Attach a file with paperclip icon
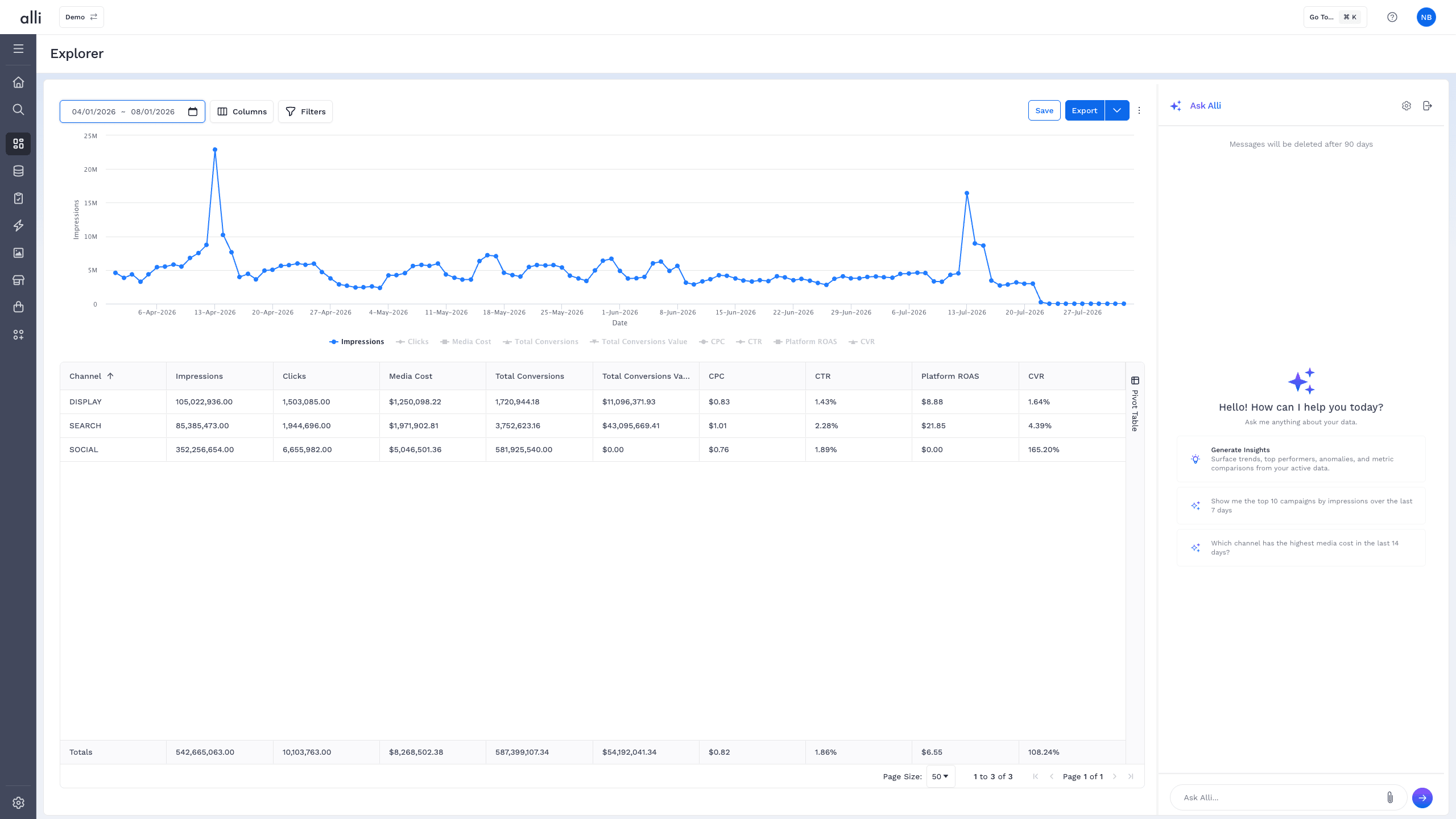This screenshot has width=1456, height=819. tap(1390, 797)
